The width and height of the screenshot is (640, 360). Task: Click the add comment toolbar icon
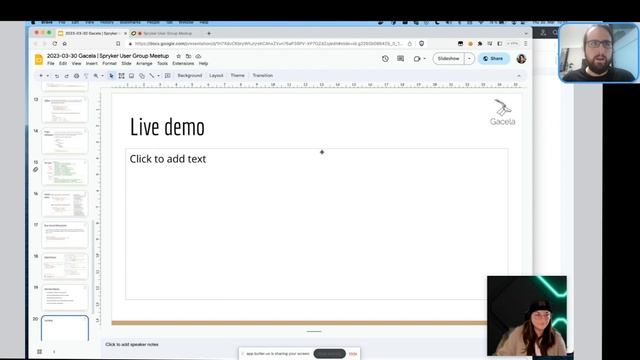168,76
